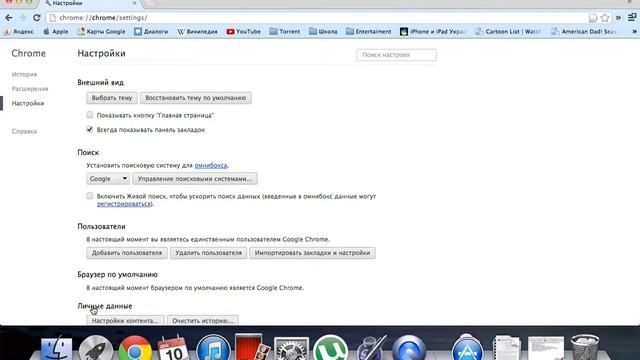Open the Trash in the Dock
The image size is (640, 360).
pyautogui.click(x=585, y=347)
